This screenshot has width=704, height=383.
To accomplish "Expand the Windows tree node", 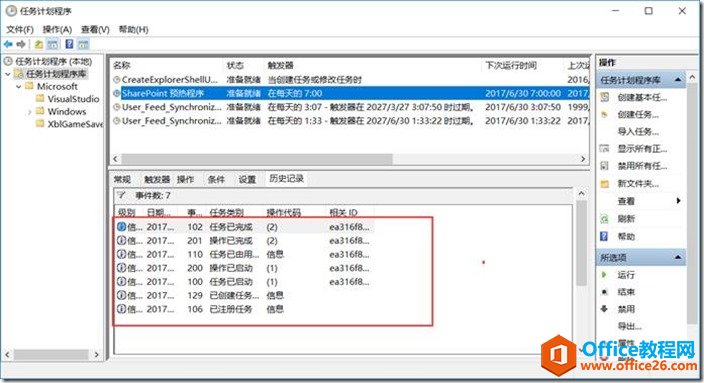I will [x=30, y=111].
